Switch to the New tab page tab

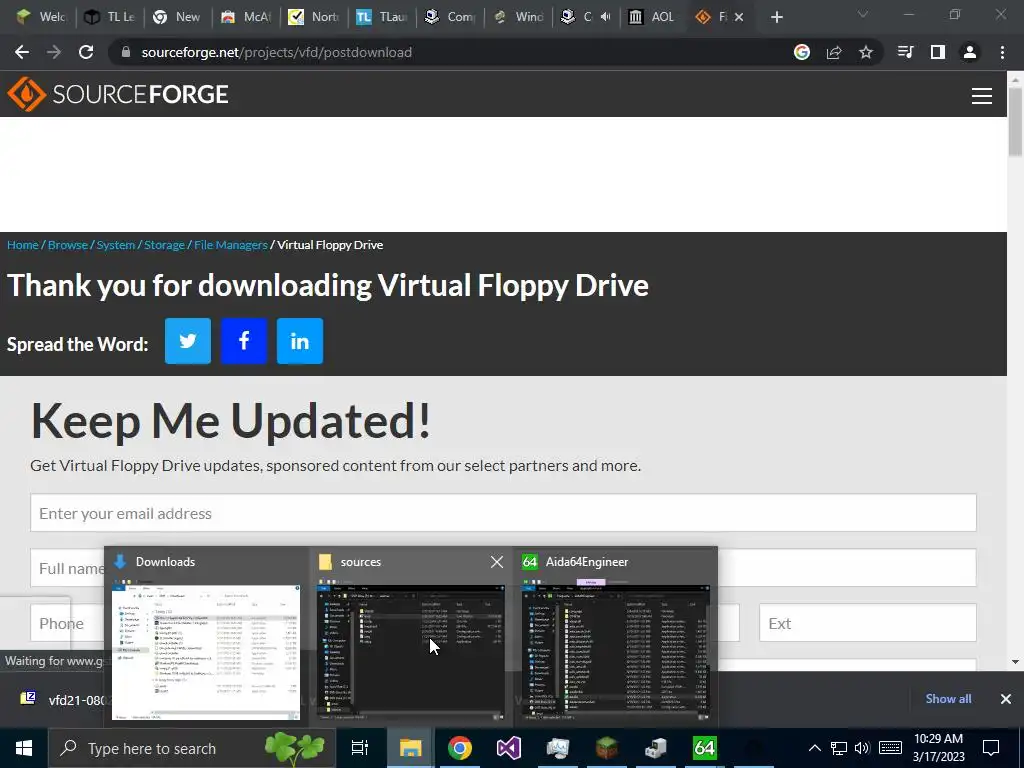pos(178,17)
